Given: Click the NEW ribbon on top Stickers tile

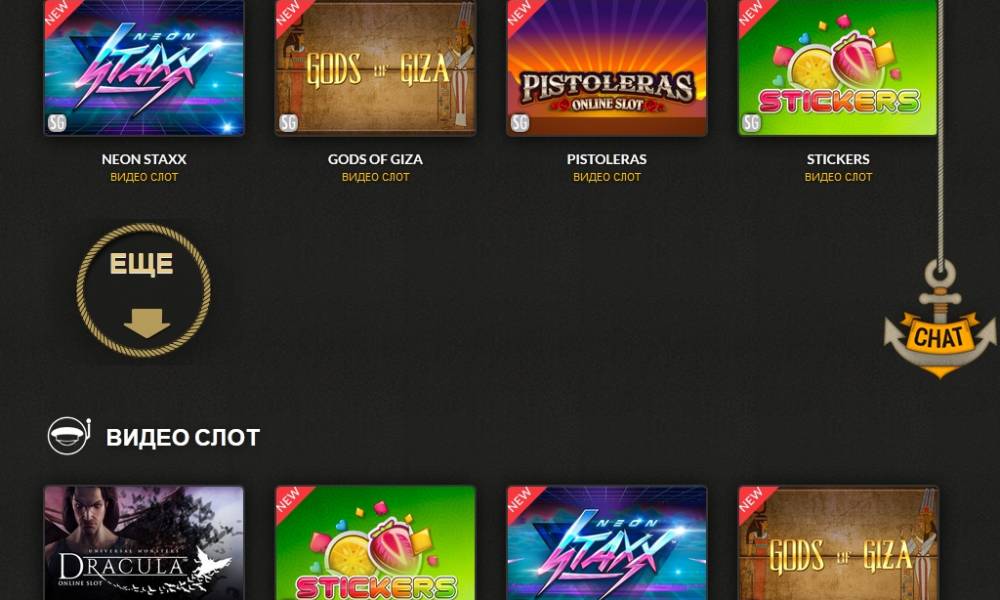Looking at the screenshot, I should [x=754, y=15].
